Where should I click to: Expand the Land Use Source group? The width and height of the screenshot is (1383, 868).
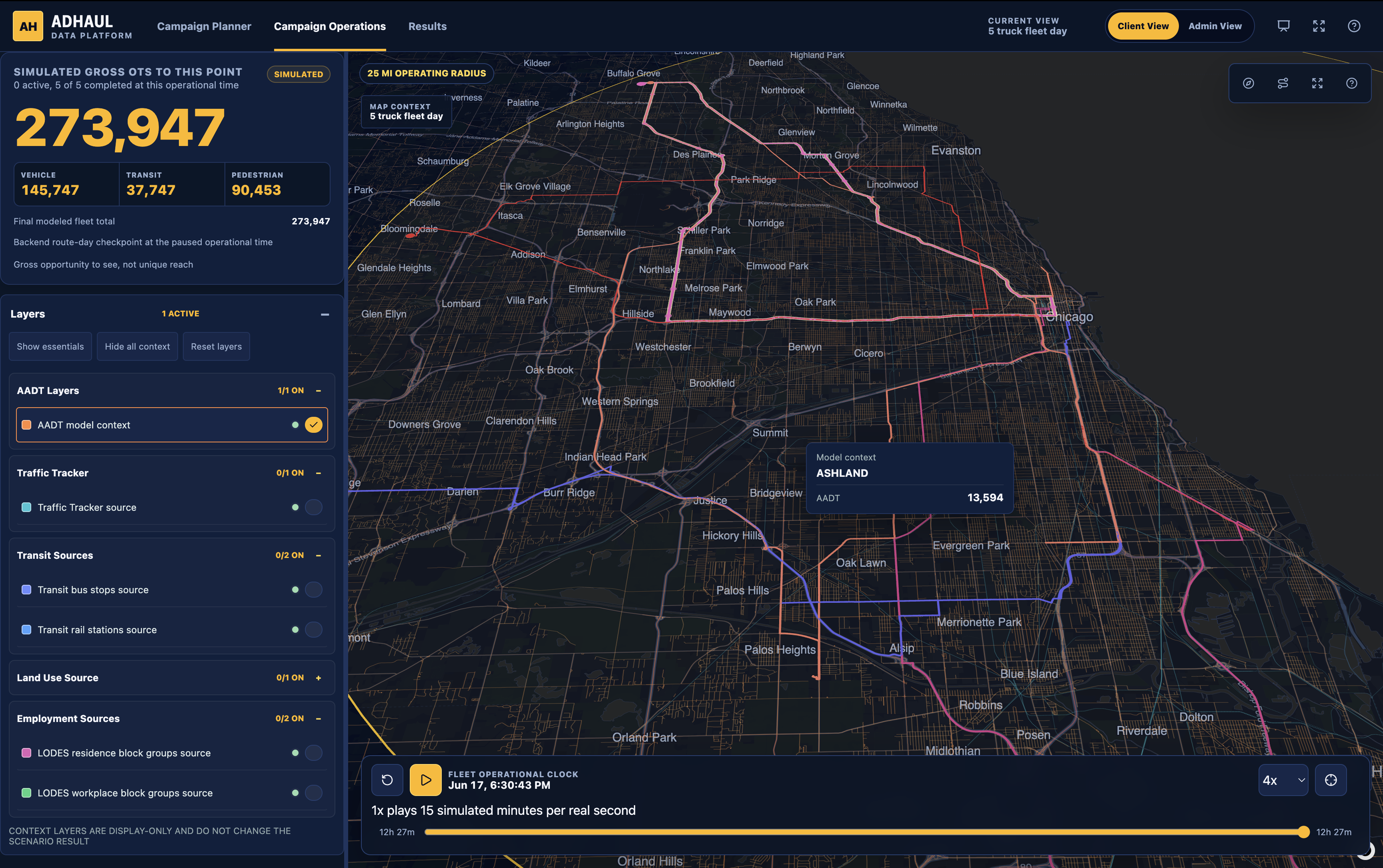318,678
